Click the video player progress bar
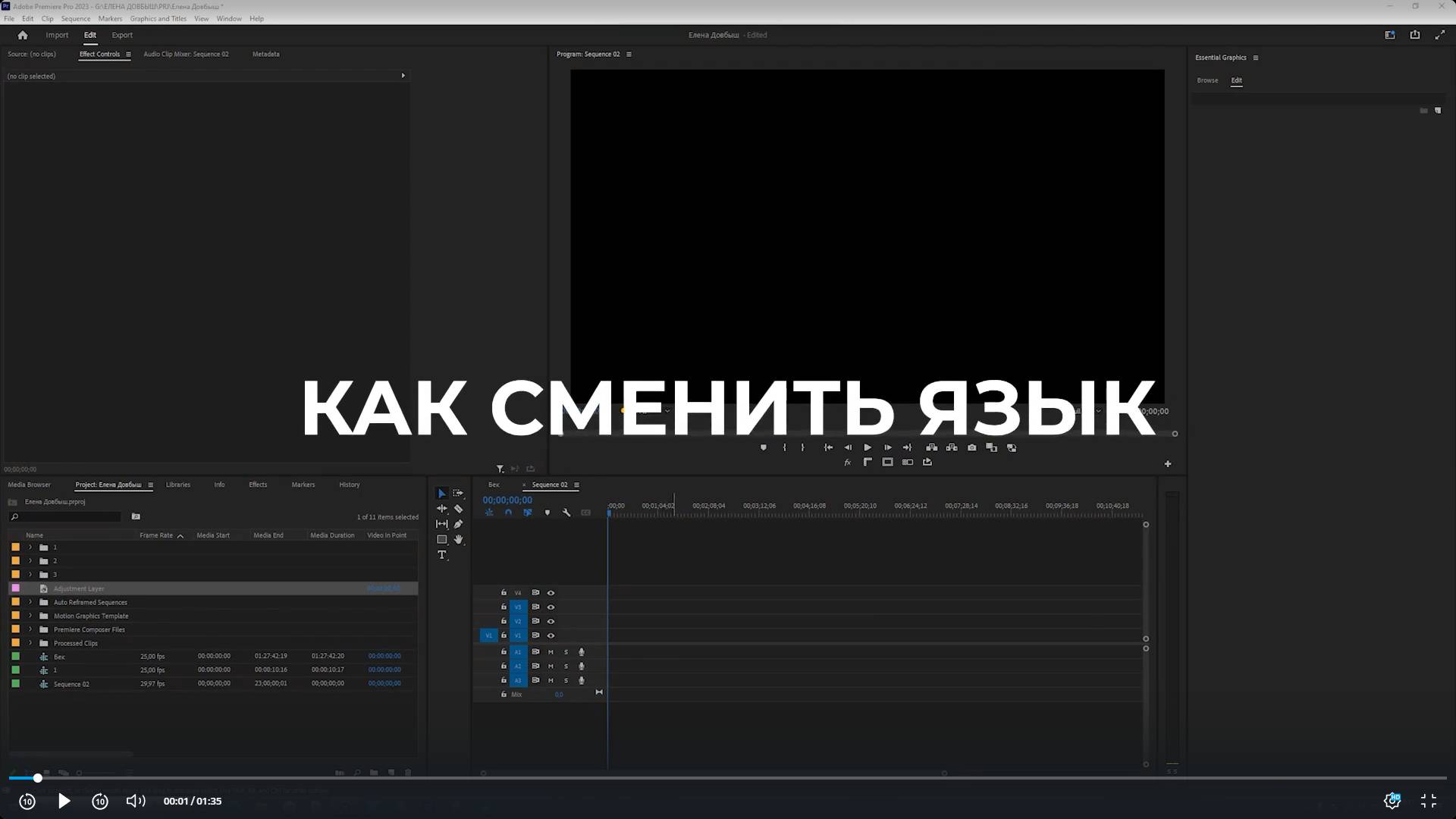 tap(728, 778)
